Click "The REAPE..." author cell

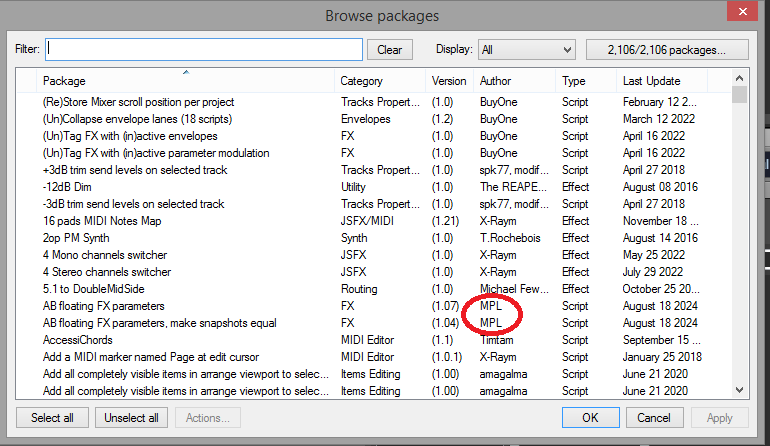(513, 187)
